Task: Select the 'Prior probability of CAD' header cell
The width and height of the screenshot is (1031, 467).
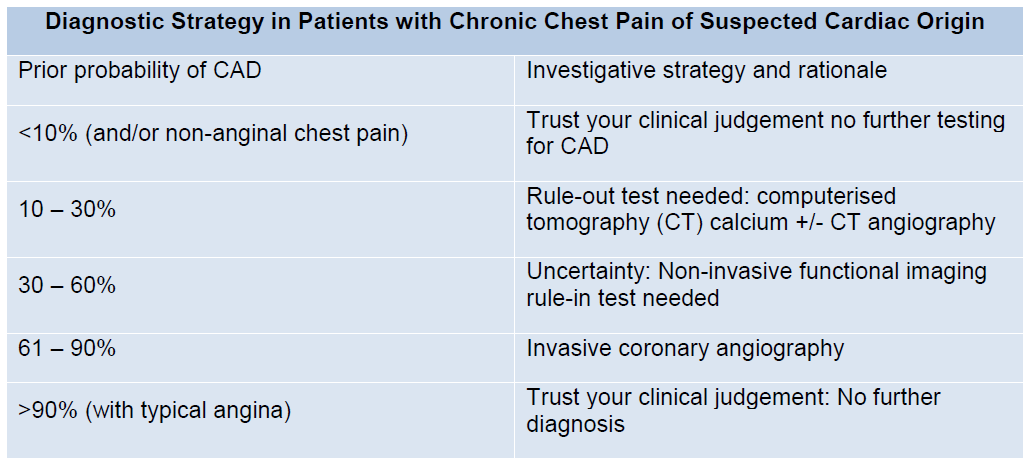Action: point(260,80)
